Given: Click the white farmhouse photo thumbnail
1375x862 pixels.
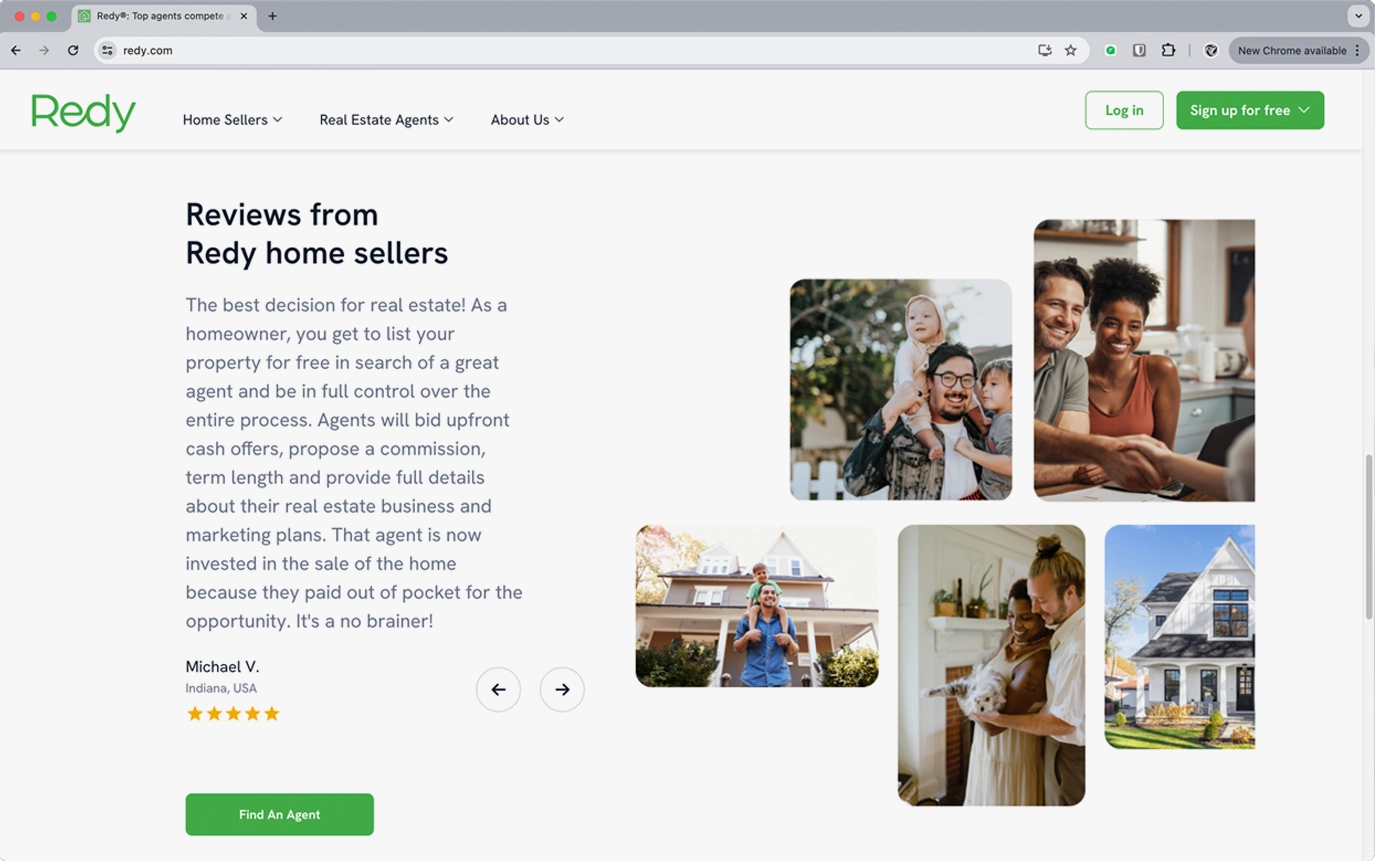Looking at the screenshot, I should click(1179, 636).
